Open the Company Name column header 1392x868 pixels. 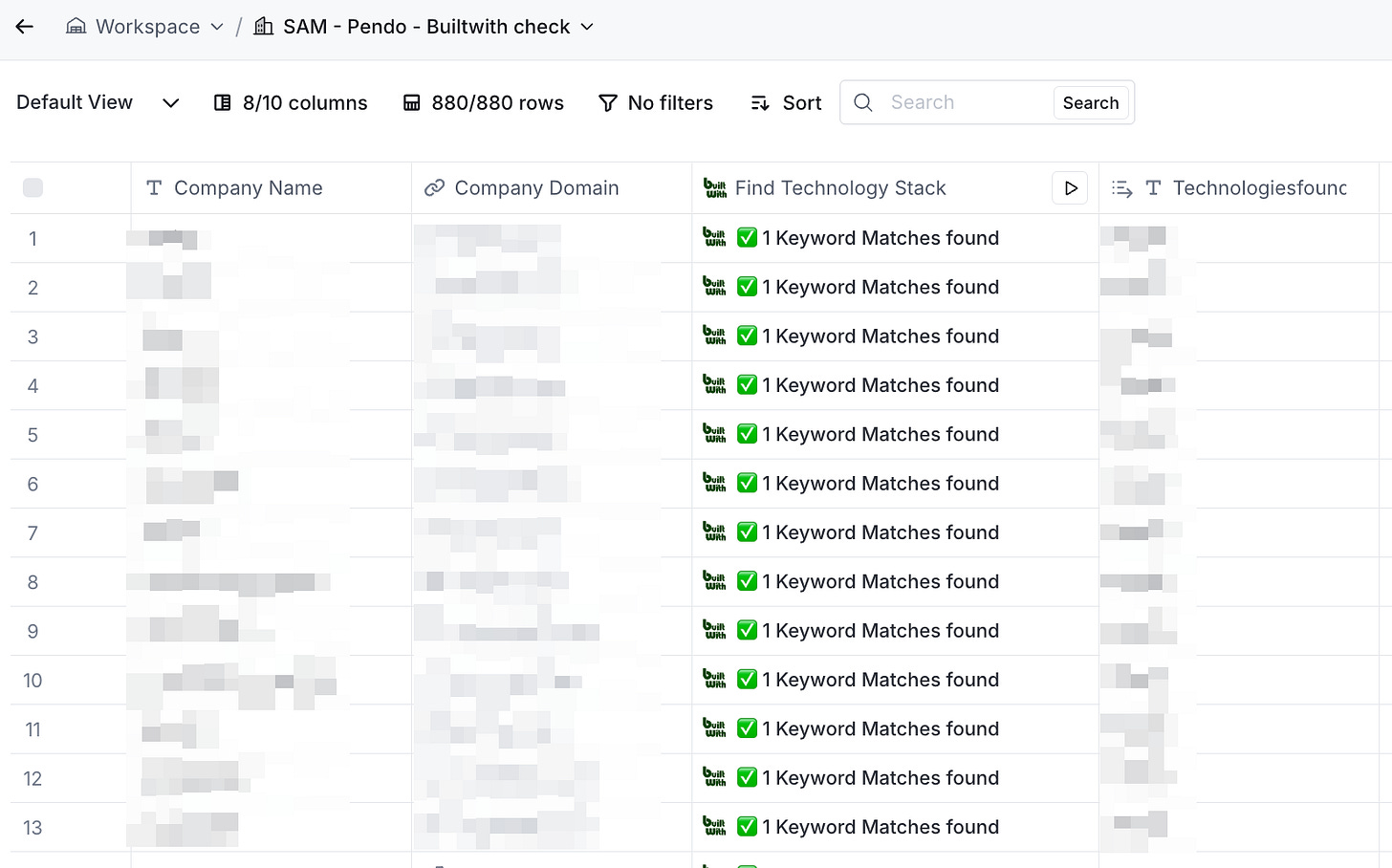pos(272,187)
